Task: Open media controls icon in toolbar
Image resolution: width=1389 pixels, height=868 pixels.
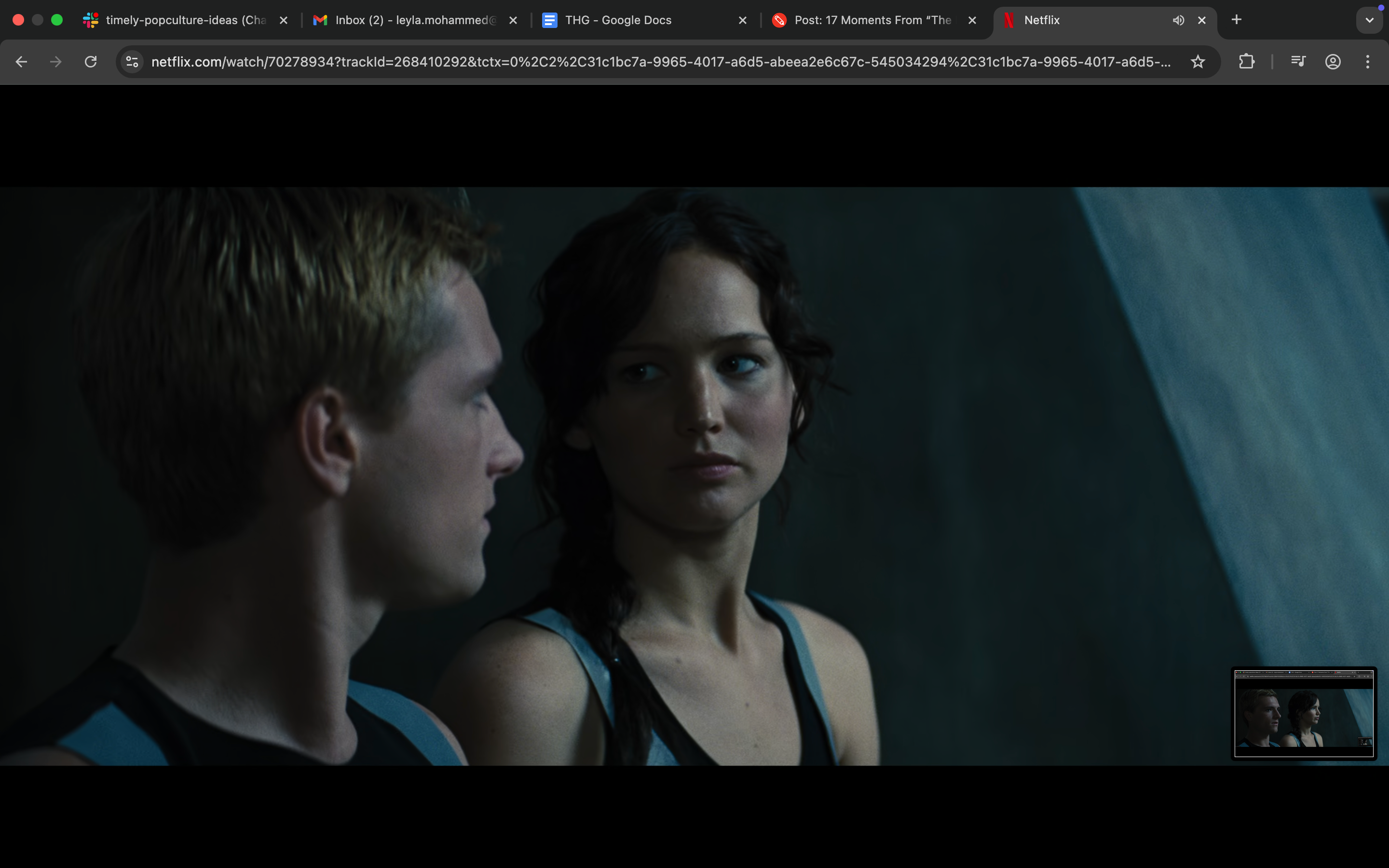Action: point(1298,61)
